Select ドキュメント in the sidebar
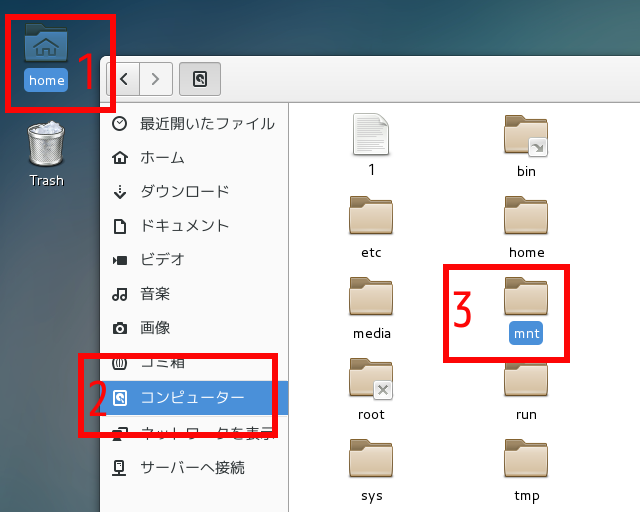640x512 pixels. 184,226
